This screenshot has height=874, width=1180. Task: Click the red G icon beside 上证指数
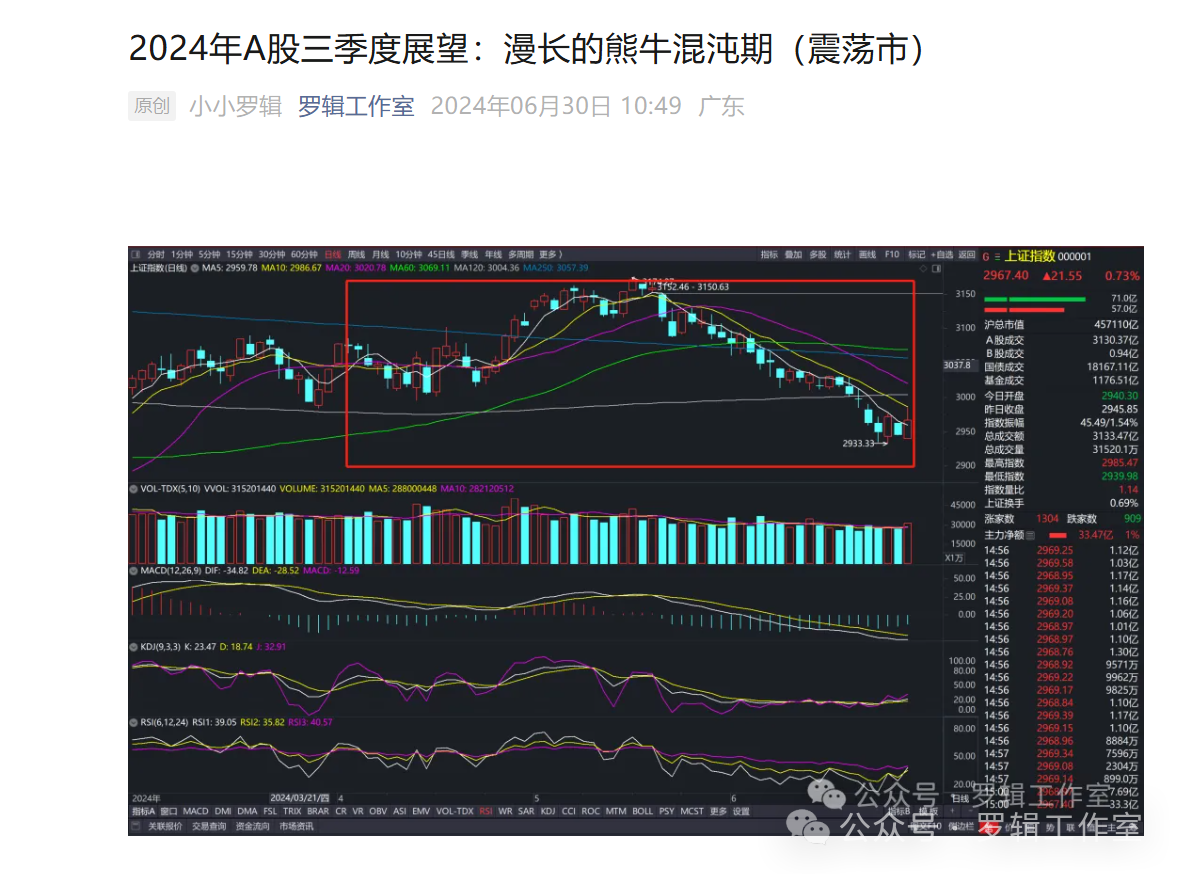986,257
